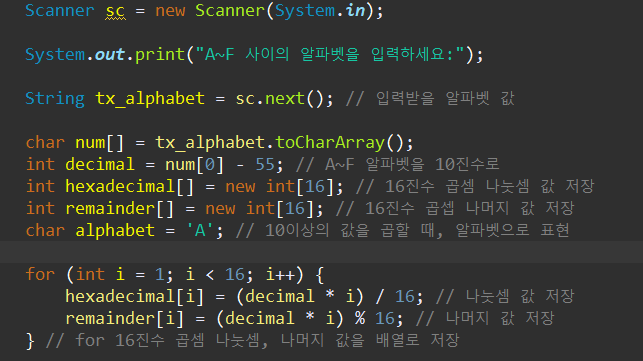Viewport: 643px width, 361px height.
Task: Click the comment '// 나눗셈 값 저장'
Action: (505, 296)
